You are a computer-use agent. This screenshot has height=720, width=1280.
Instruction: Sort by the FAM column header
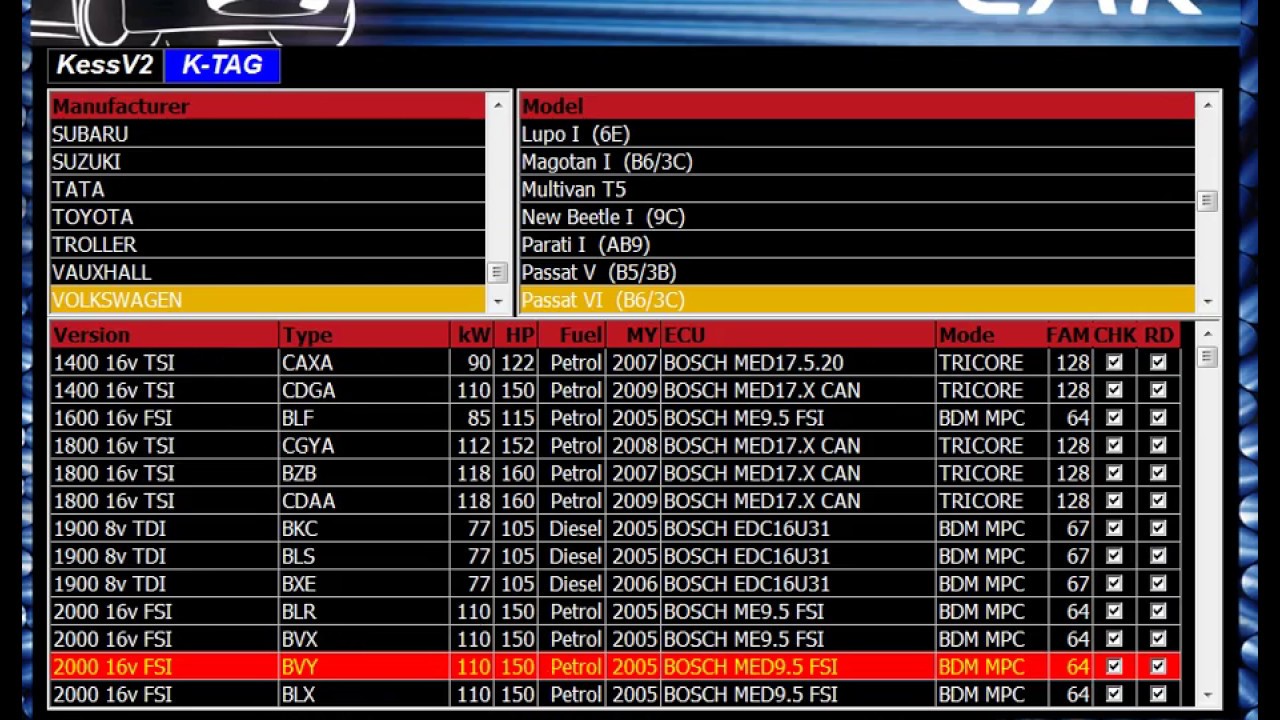[x=1069, y=335]
